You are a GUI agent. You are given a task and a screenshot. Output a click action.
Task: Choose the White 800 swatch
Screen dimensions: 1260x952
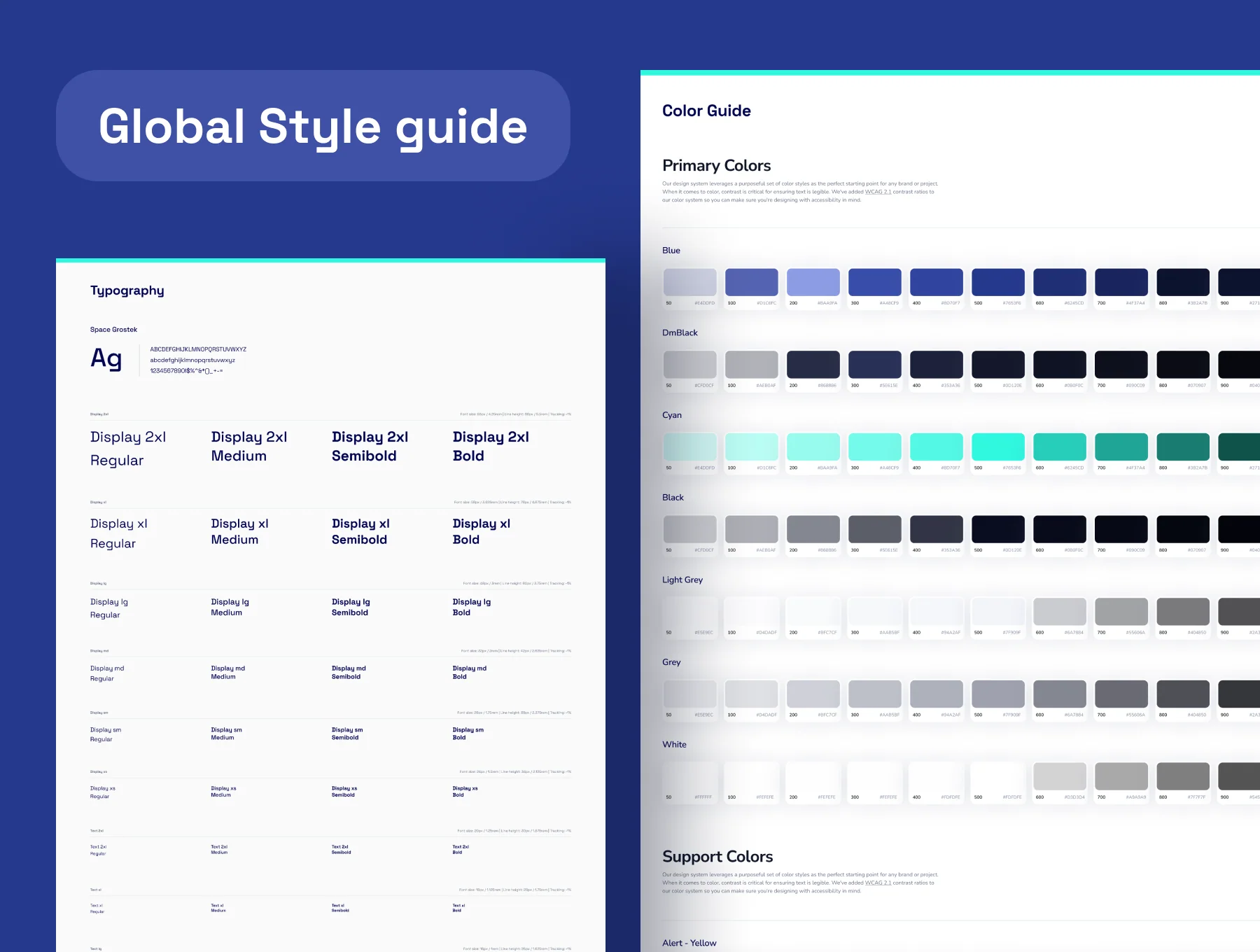pyautogui.click(x=1182, y=776)
